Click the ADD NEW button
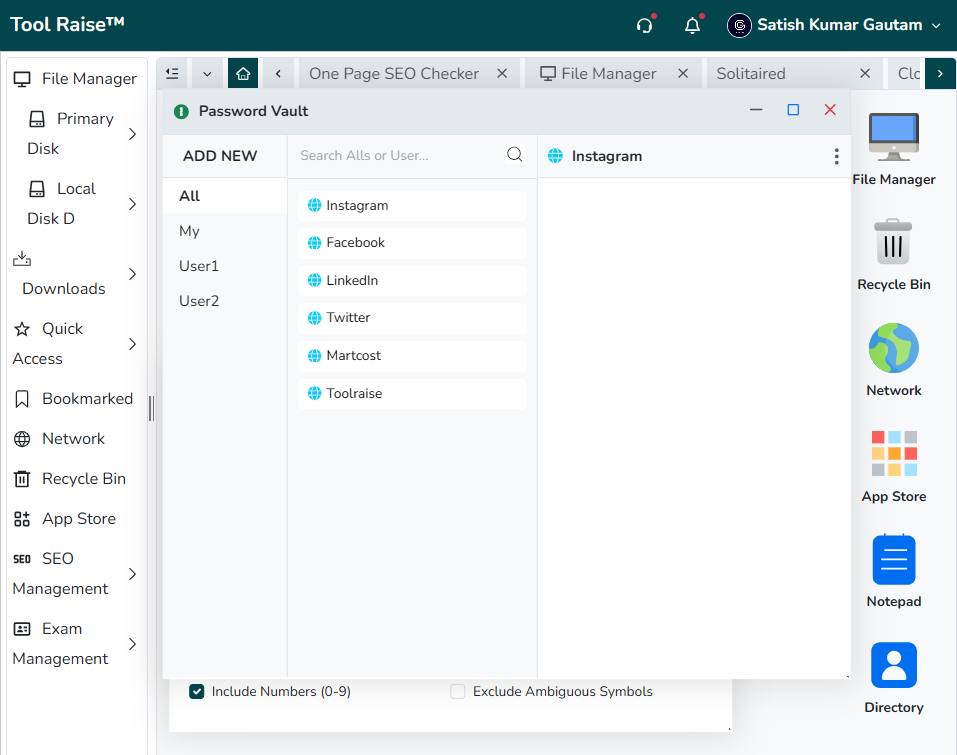Image resolution: width=957 pixels, height=755 pixels. coord(220,156)
